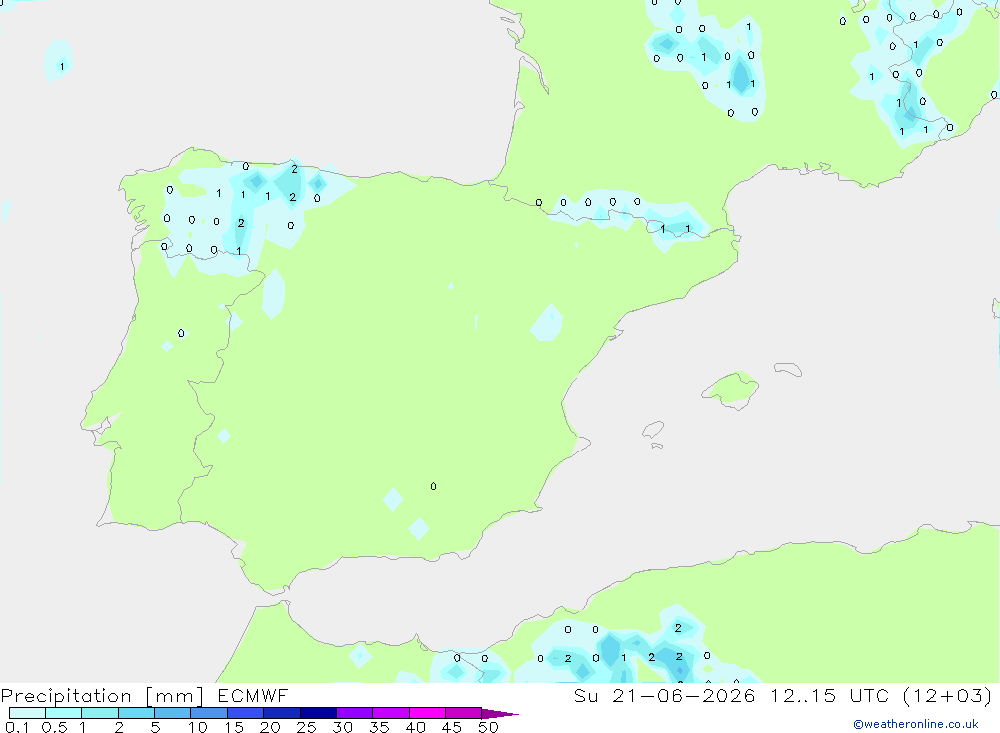Select the 45–50 mm legend color swatch
This screenshot has width=1000, height=733.
[x=464, y=713]
